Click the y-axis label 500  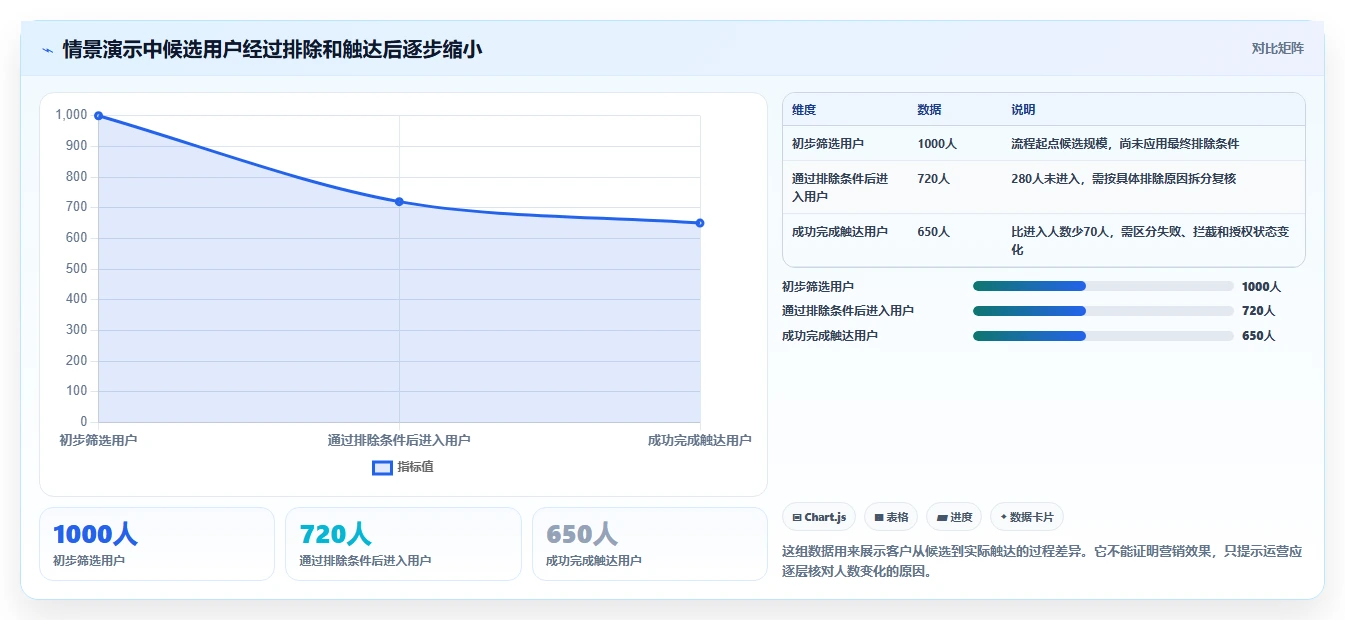pyautogui.click(x=77, y=269)
